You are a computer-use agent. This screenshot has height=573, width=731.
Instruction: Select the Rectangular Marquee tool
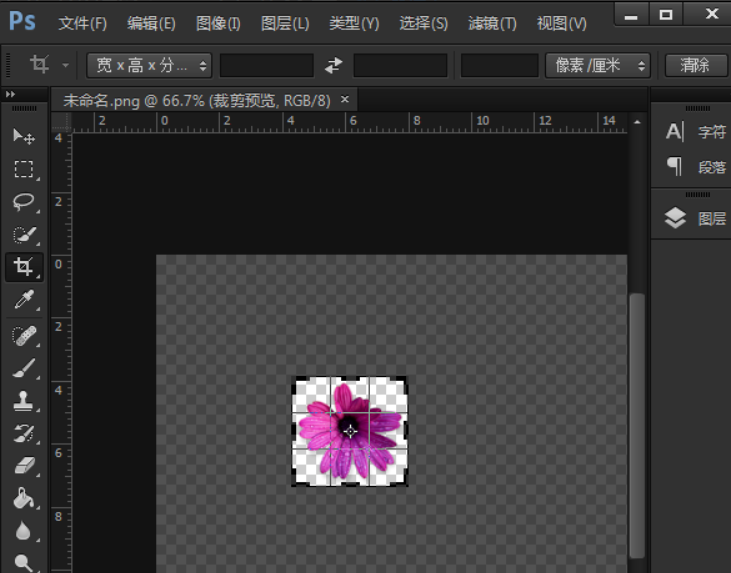click(x=24, y=169)
